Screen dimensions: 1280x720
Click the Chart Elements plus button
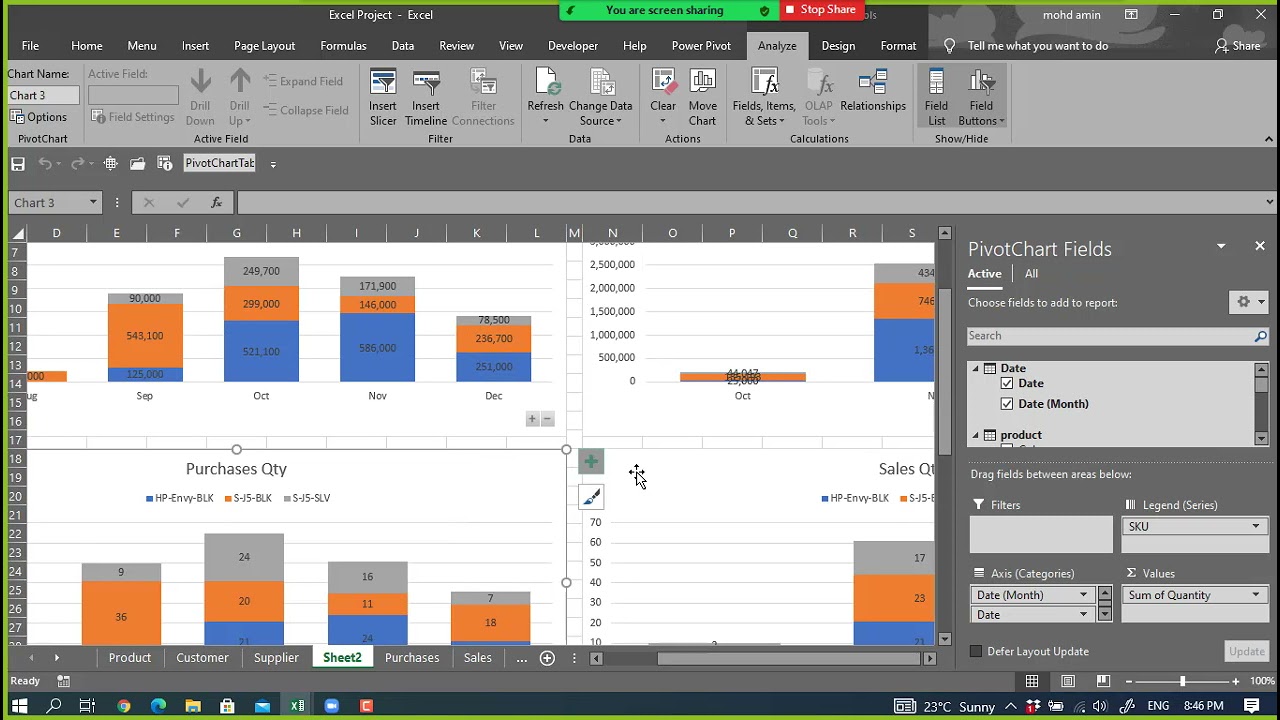[591, 461]
